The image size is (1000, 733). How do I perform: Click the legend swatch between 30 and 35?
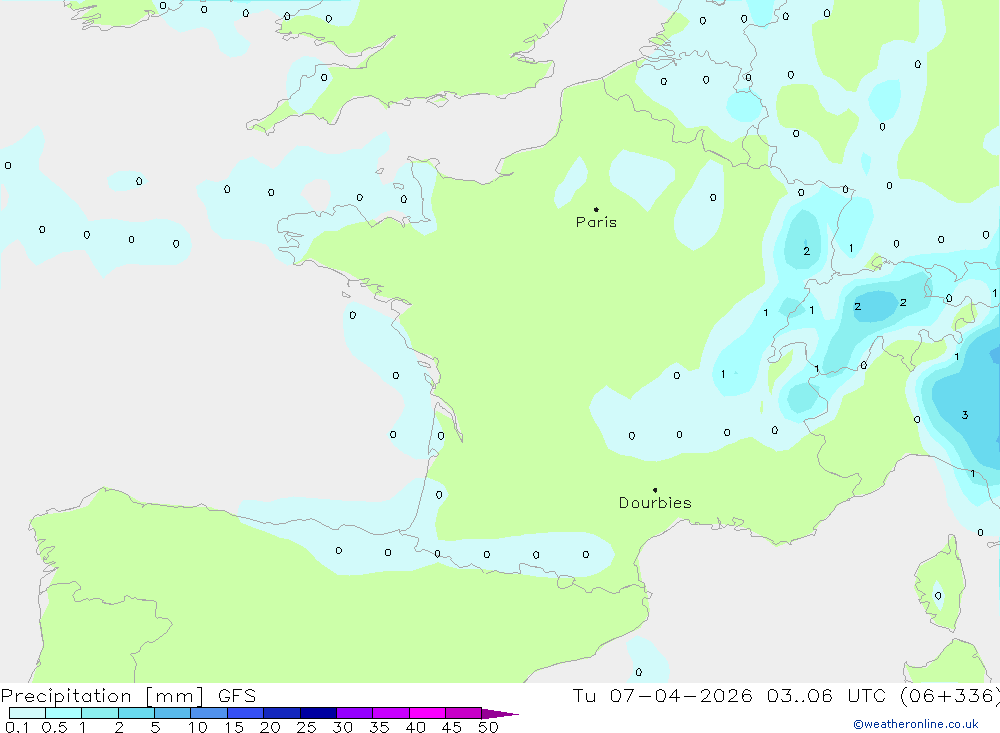355,713
